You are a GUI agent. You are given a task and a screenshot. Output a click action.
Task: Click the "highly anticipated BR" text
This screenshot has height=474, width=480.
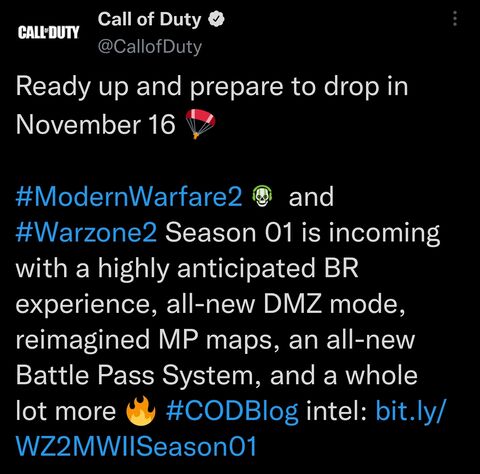coord(228,269)
